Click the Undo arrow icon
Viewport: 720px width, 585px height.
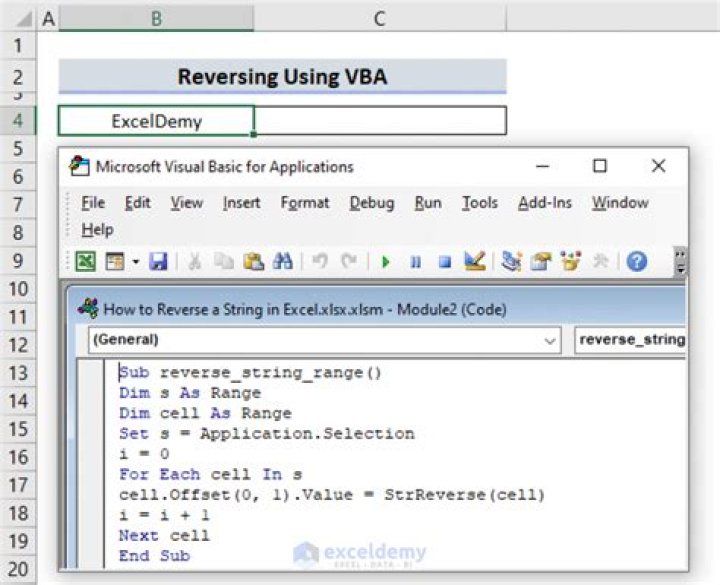[320, 262]
